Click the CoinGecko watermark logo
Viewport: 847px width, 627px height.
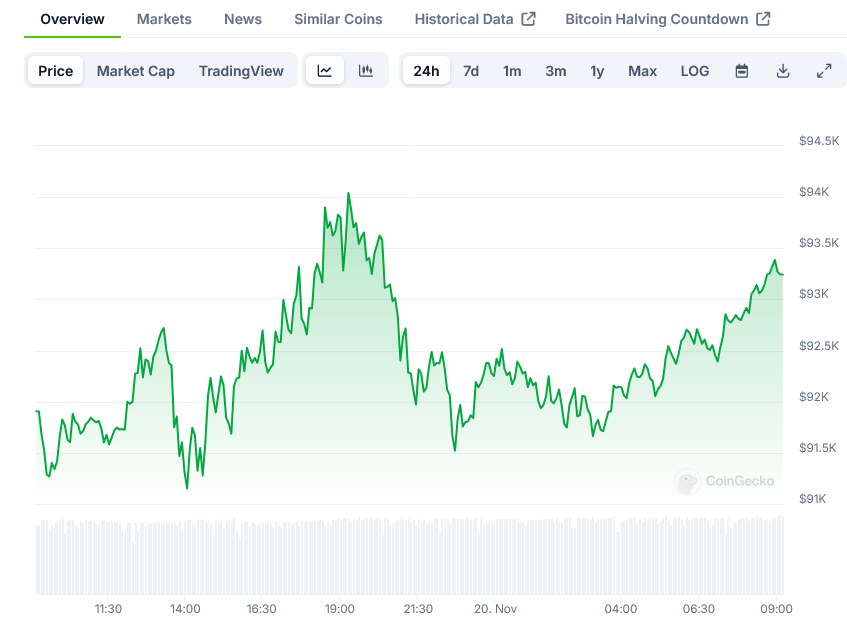tap(725, 481)
